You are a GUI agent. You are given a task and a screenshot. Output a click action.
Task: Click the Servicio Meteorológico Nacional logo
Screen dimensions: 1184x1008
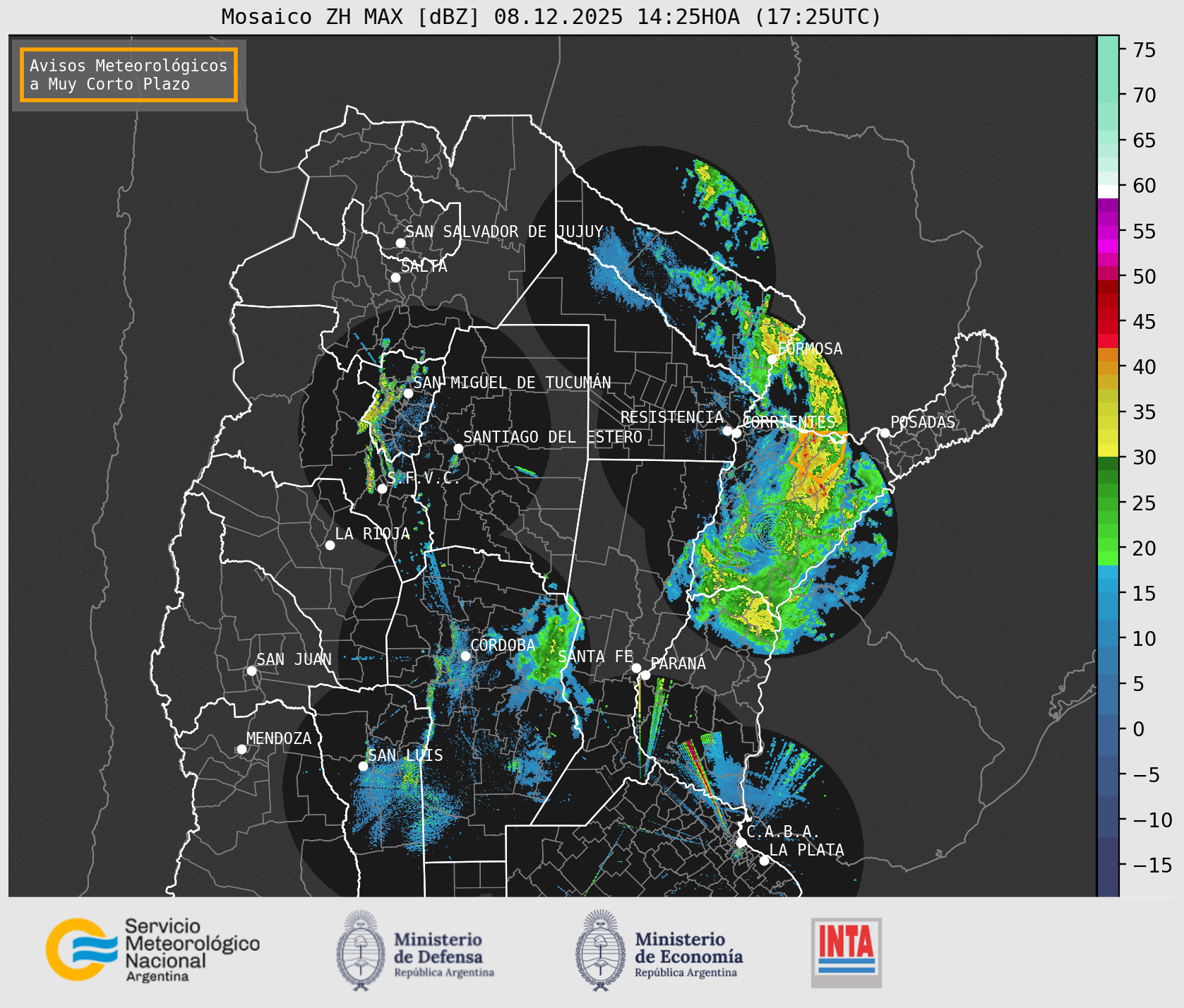click(x=153, y=949)
